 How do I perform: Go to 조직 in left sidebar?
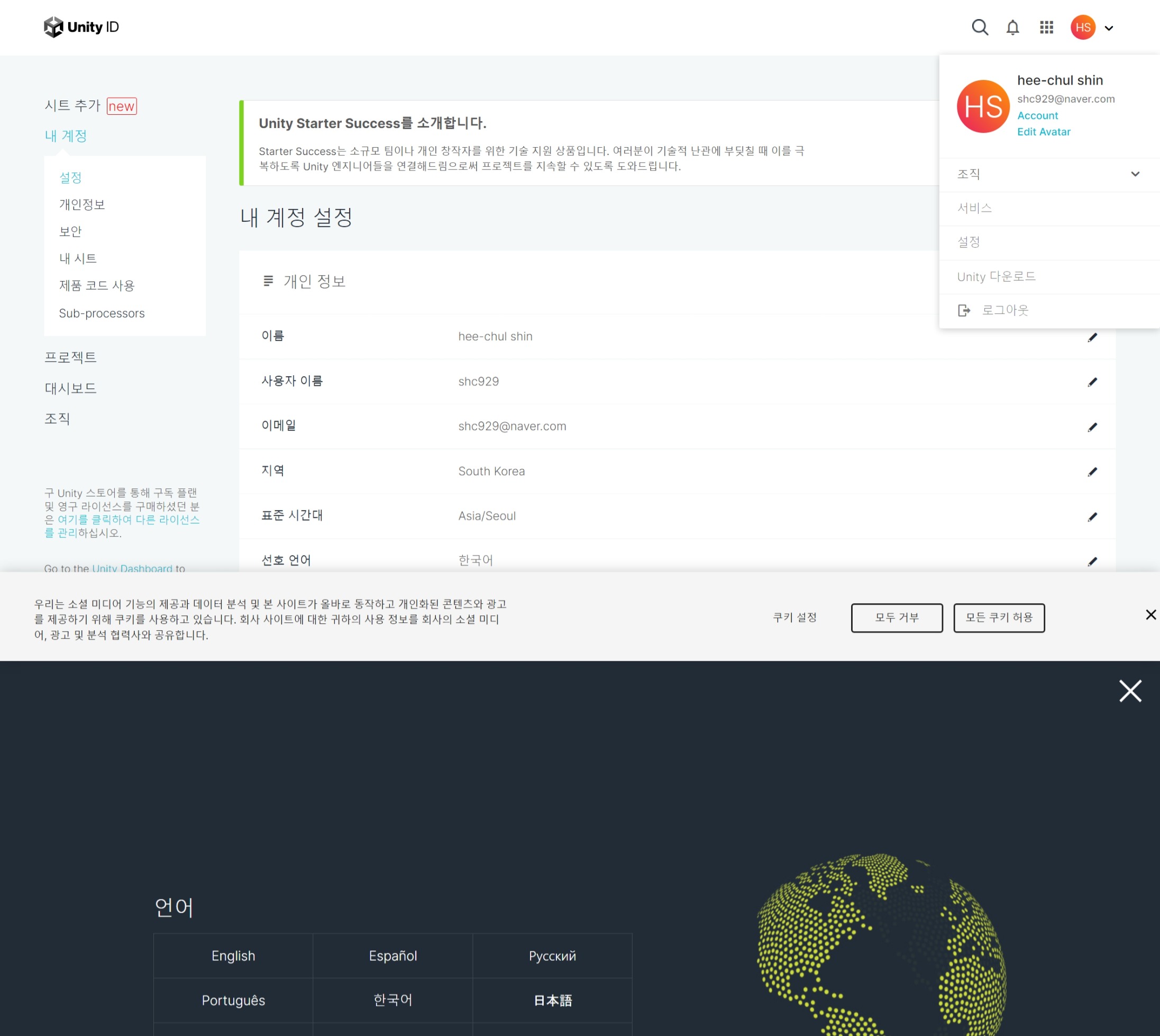[x=57, y=419]
